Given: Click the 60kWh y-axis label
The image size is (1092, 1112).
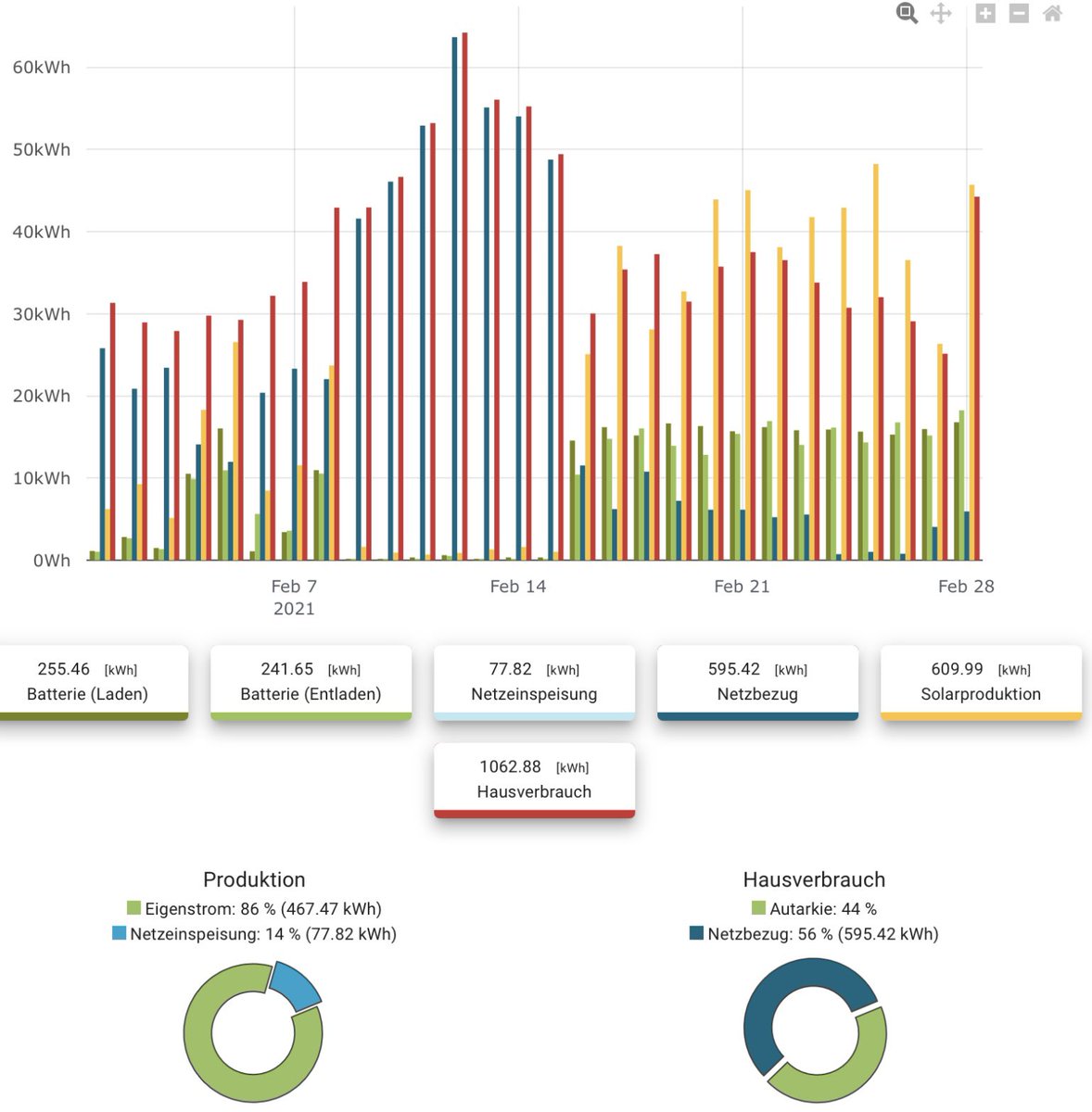Looking at the screenshot, I should [41, 67].
